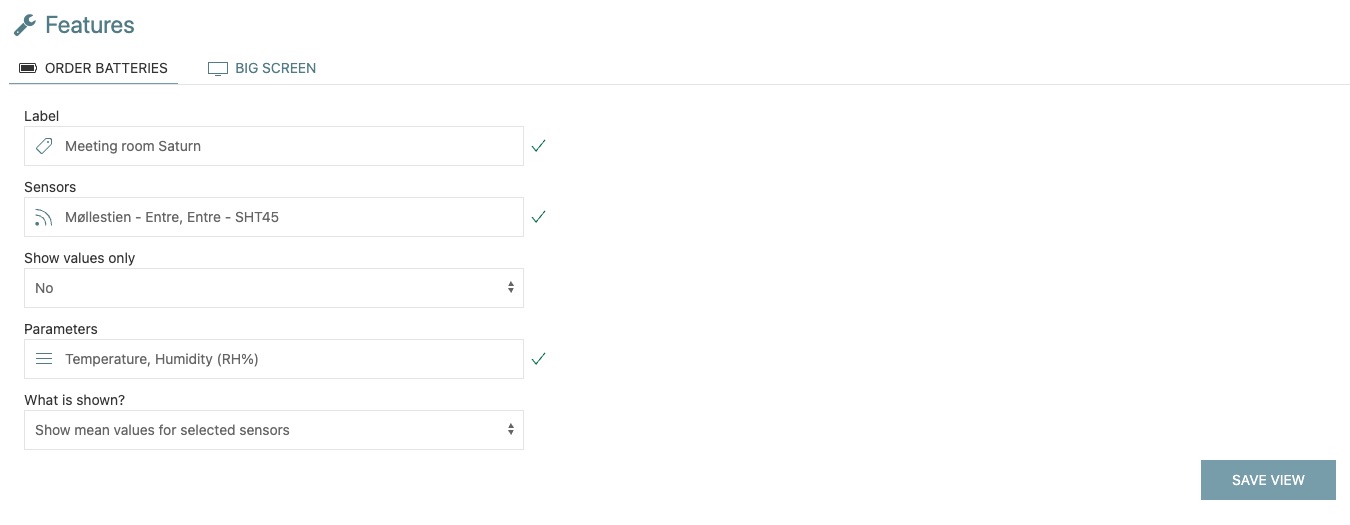Screen dimensions: 1350x525
Task: Click arrows on the 'No' select box
Action: click(x=510, y=288)
